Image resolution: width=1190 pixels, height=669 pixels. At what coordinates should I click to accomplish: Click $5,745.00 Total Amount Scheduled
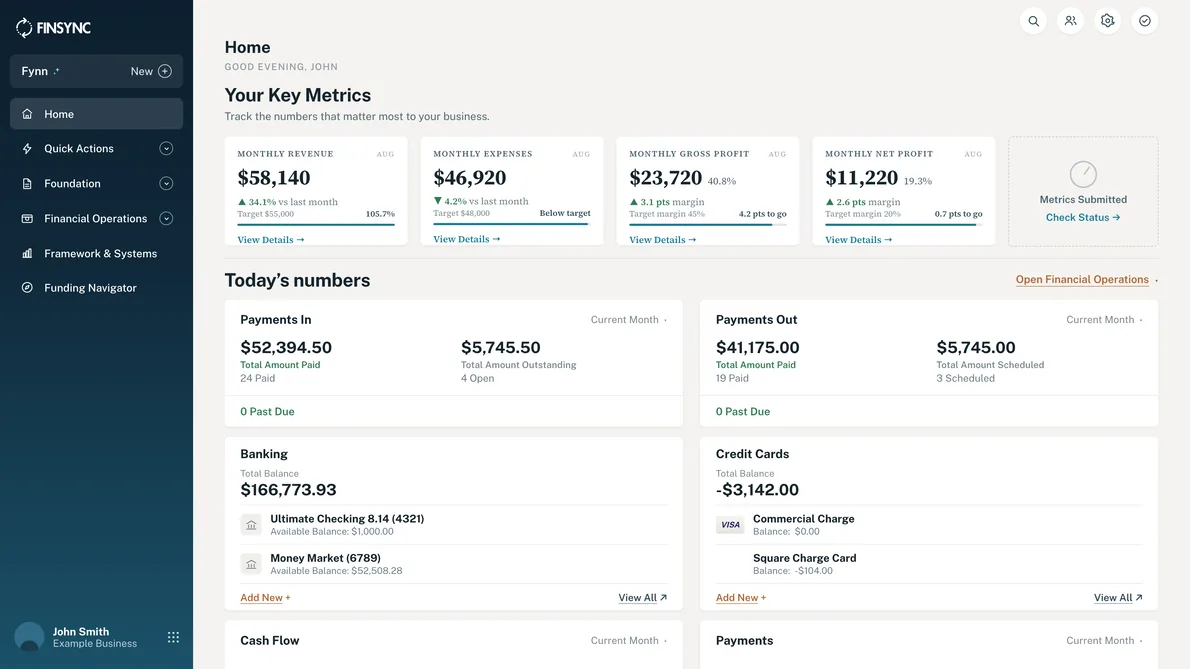coord(976,347)
